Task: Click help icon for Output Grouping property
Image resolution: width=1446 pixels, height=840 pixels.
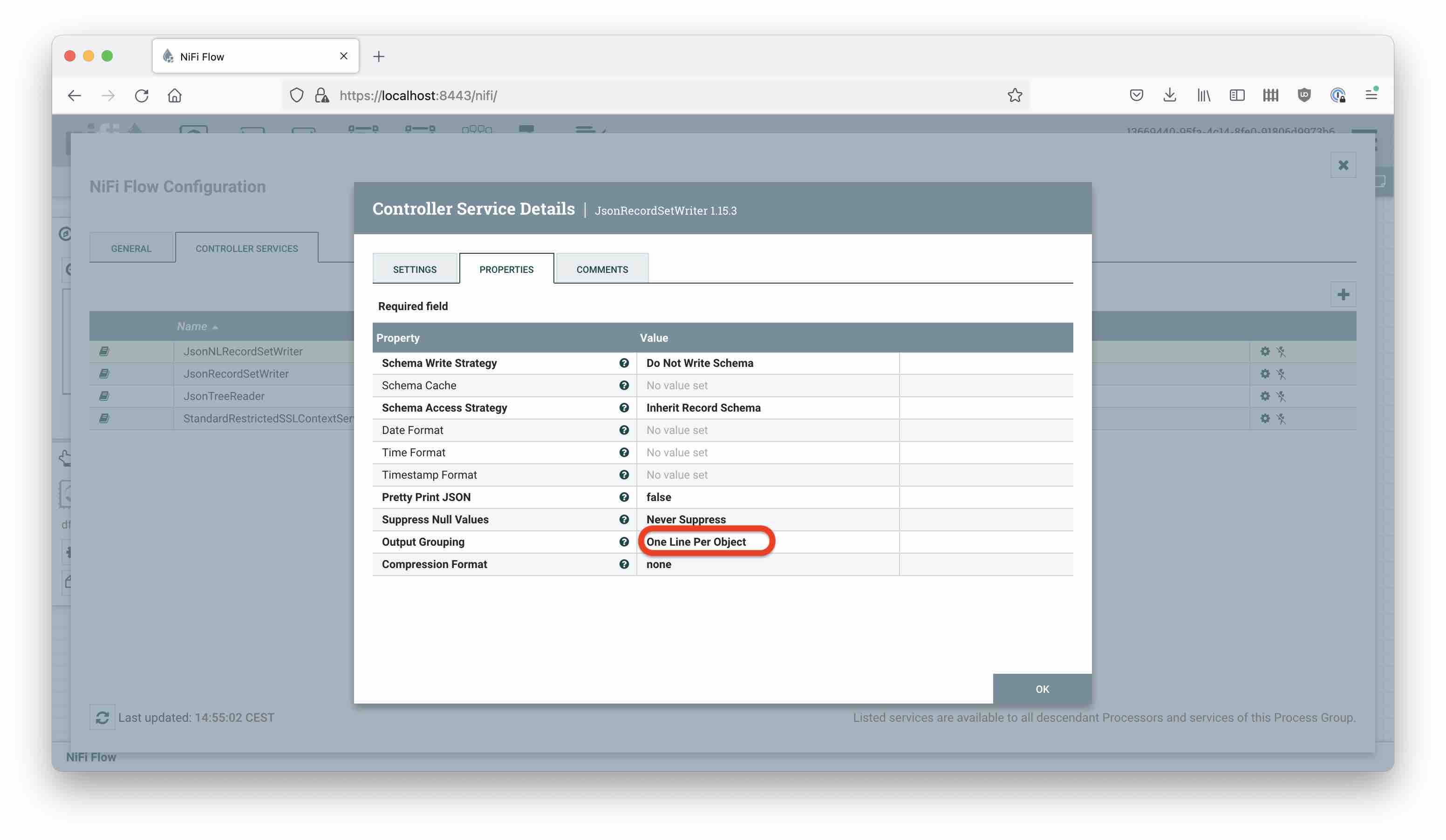Action: point(624,542)
